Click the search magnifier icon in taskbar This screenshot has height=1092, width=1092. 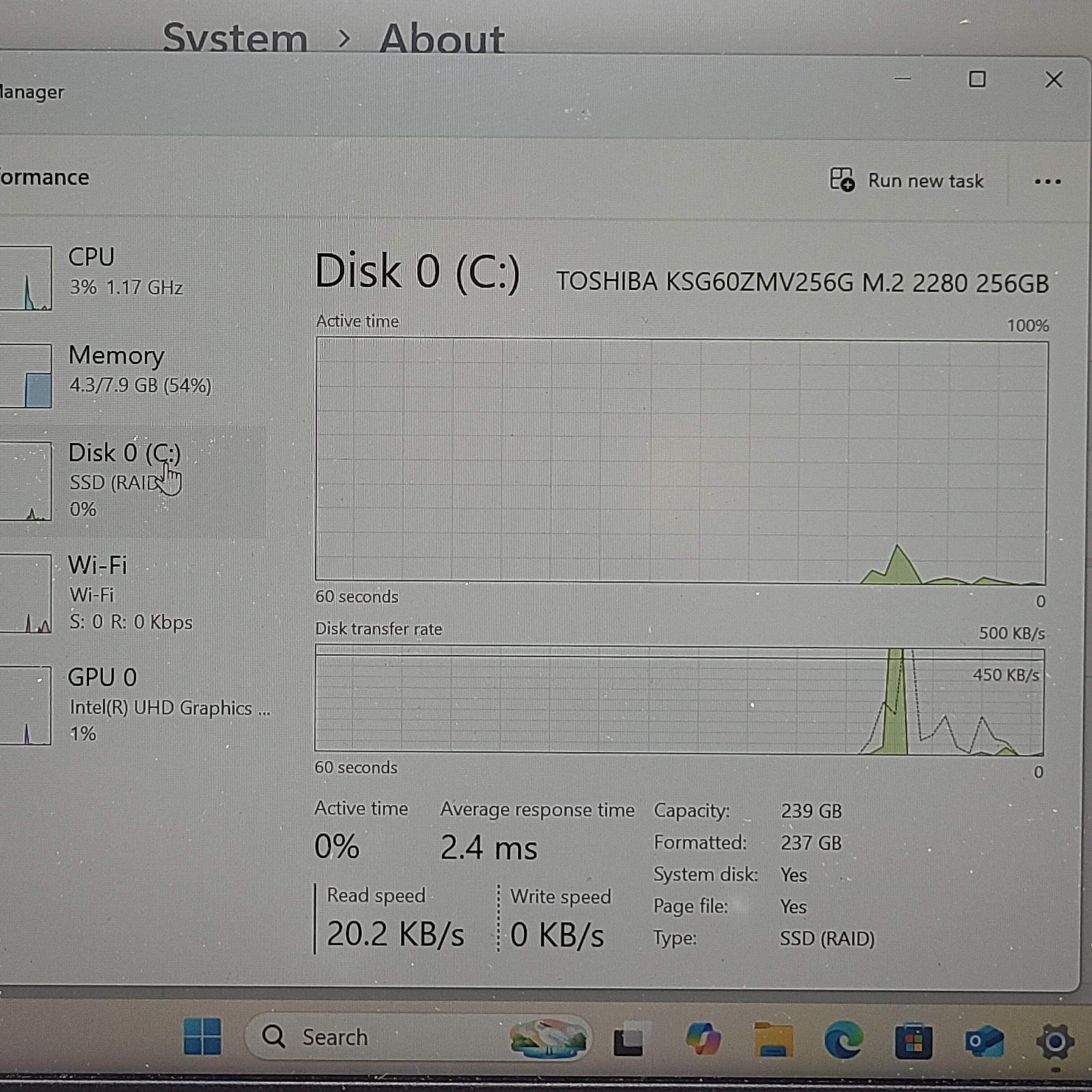(x=274, y=1037)
